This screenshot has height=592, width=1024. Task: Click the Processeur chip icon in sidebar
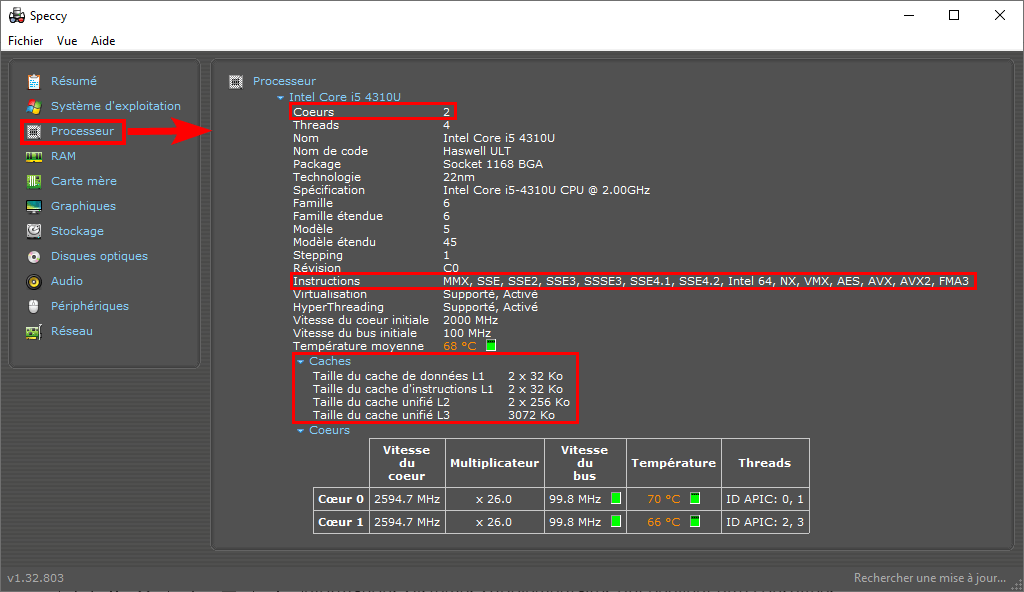point(34,131)
